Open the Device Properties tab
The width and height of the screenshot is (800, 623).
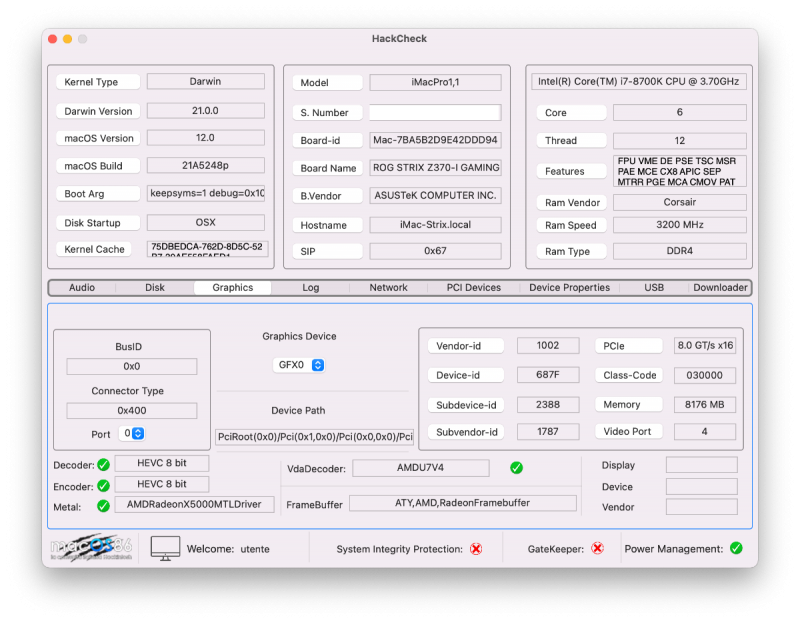(569, 287)
